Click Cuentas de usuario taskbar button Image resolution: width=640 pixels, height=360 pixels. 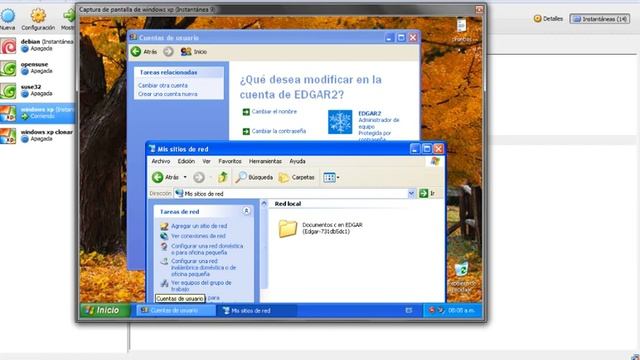(x=176, y=310)
